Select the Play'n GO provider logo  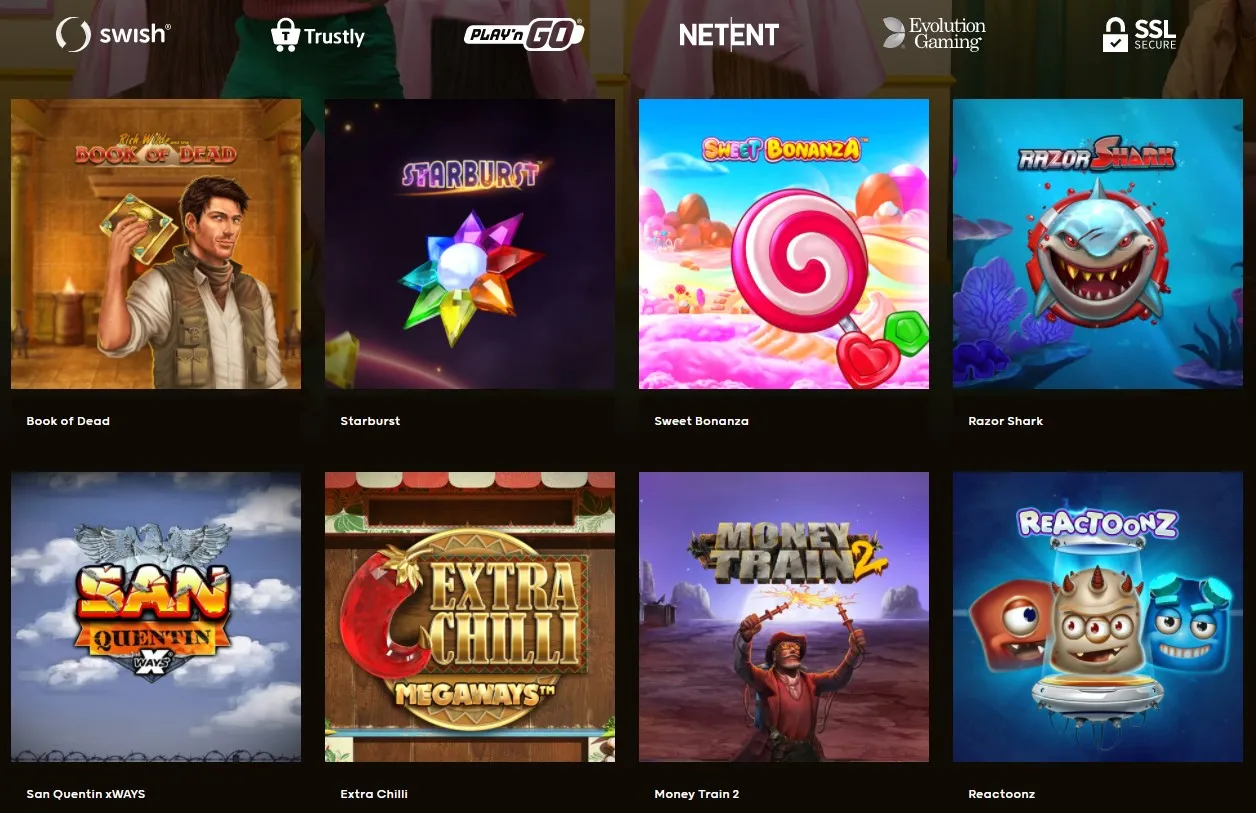click(524, 35)
